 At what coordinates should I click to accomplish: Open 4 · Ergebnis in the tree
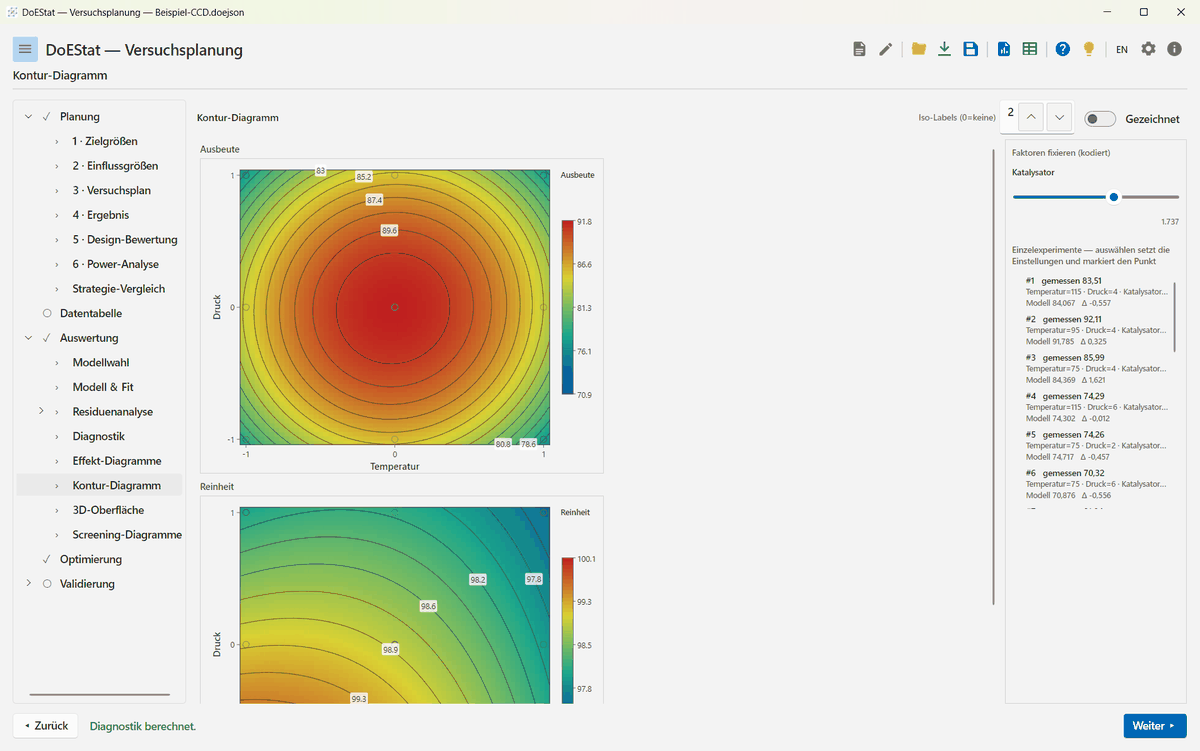(100, 215)
